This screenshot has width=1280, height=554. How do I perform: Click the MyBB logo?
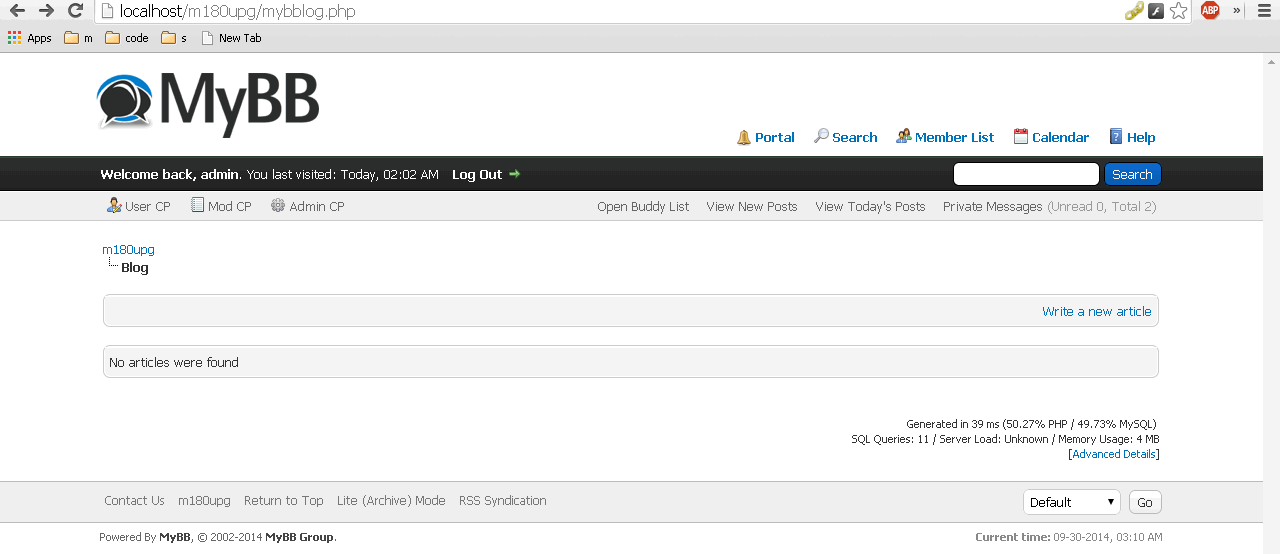pos(208,102)
